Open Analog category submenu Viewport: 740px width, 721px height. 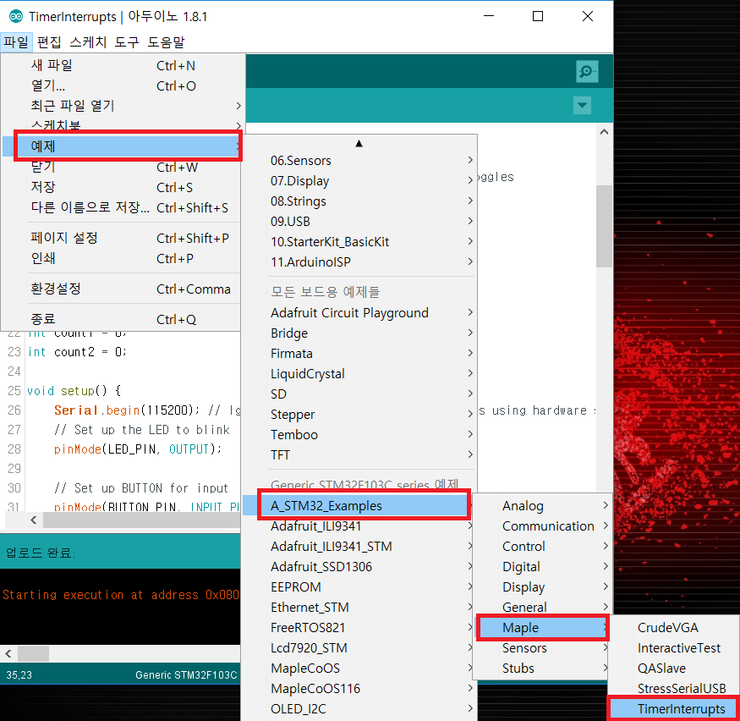pyautogui.click(x=542, y=506)
